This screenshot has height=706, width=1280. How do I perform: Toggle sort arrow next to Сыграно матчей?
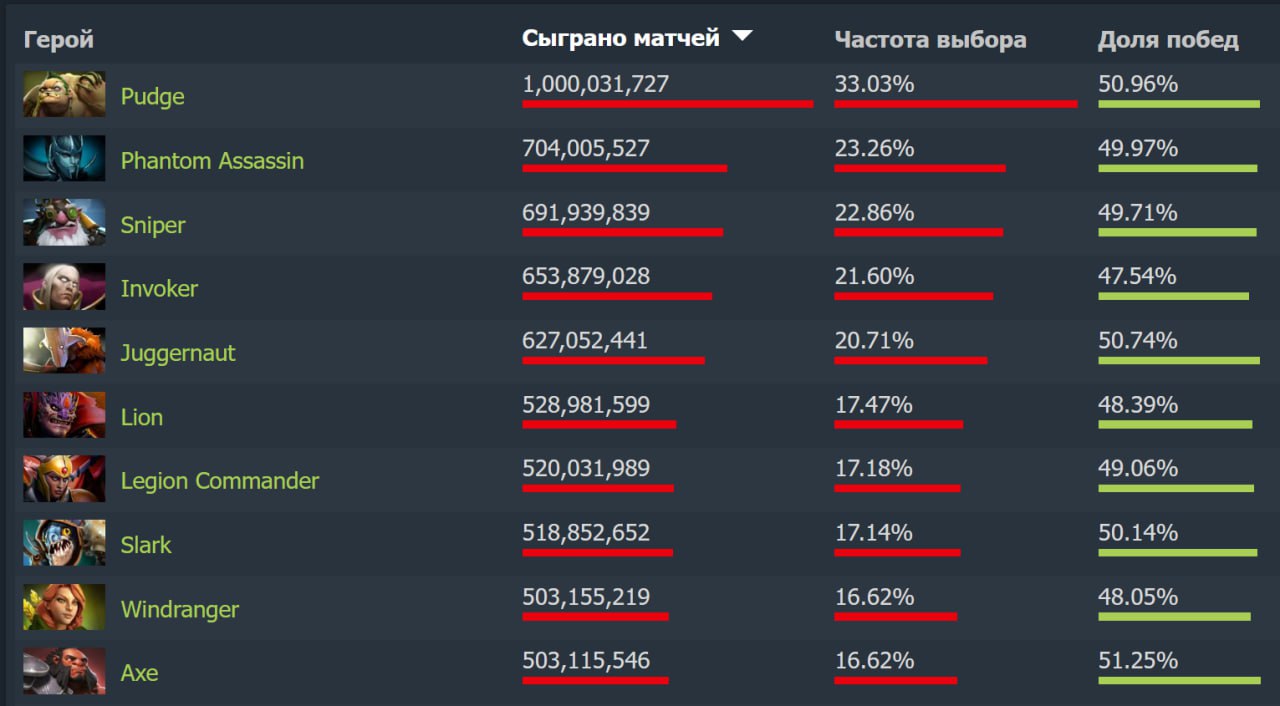coord(741,37)
